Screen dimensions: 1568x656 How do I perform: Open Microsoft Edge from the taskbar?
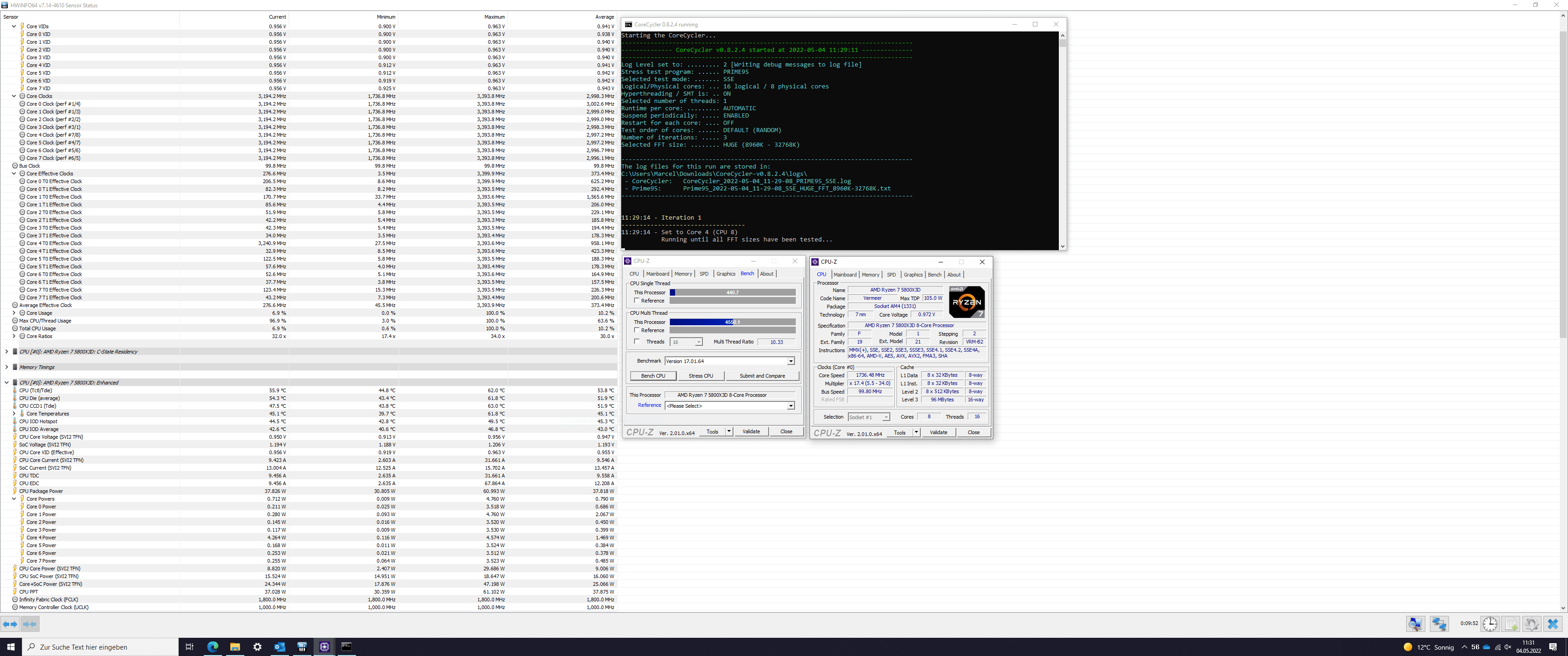(212, 647)
